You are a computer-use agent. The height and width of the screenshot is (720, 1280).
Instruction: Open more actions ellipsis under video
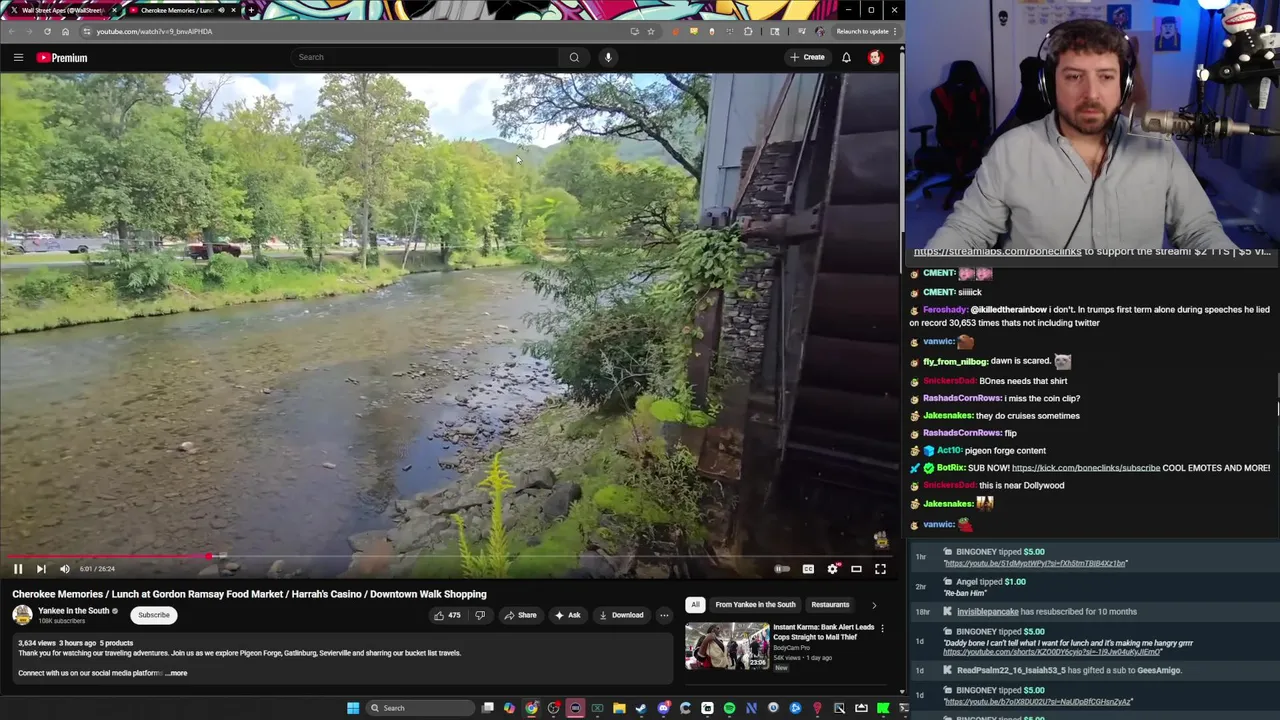664,615
